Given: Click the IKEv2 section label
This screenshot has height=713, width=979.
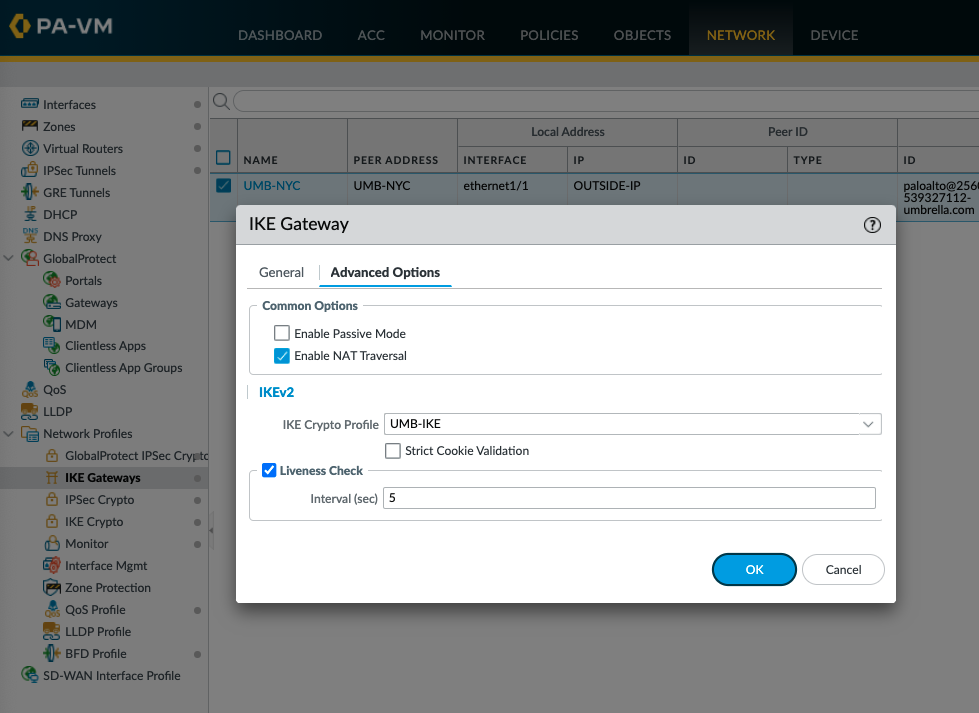Looking at the screenshot, I should tap(276, 392).
